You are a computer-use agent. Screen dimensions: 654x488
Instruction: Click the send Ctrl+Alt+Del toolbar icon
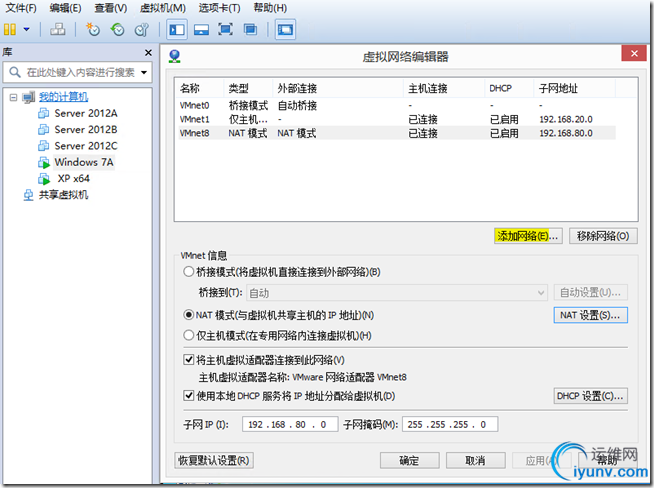[58, 29]
